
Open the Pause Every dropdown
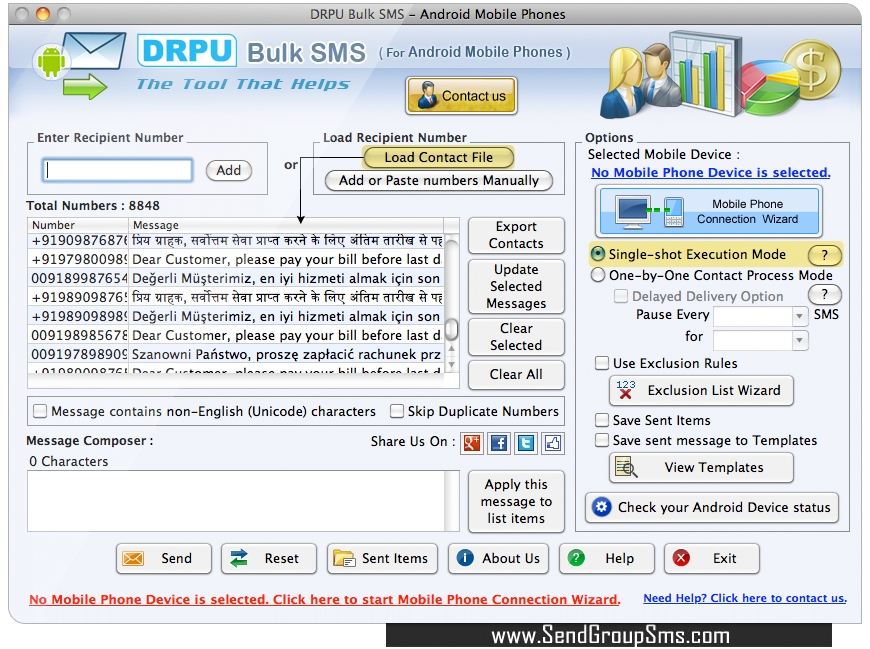click(x=799, y=316)
